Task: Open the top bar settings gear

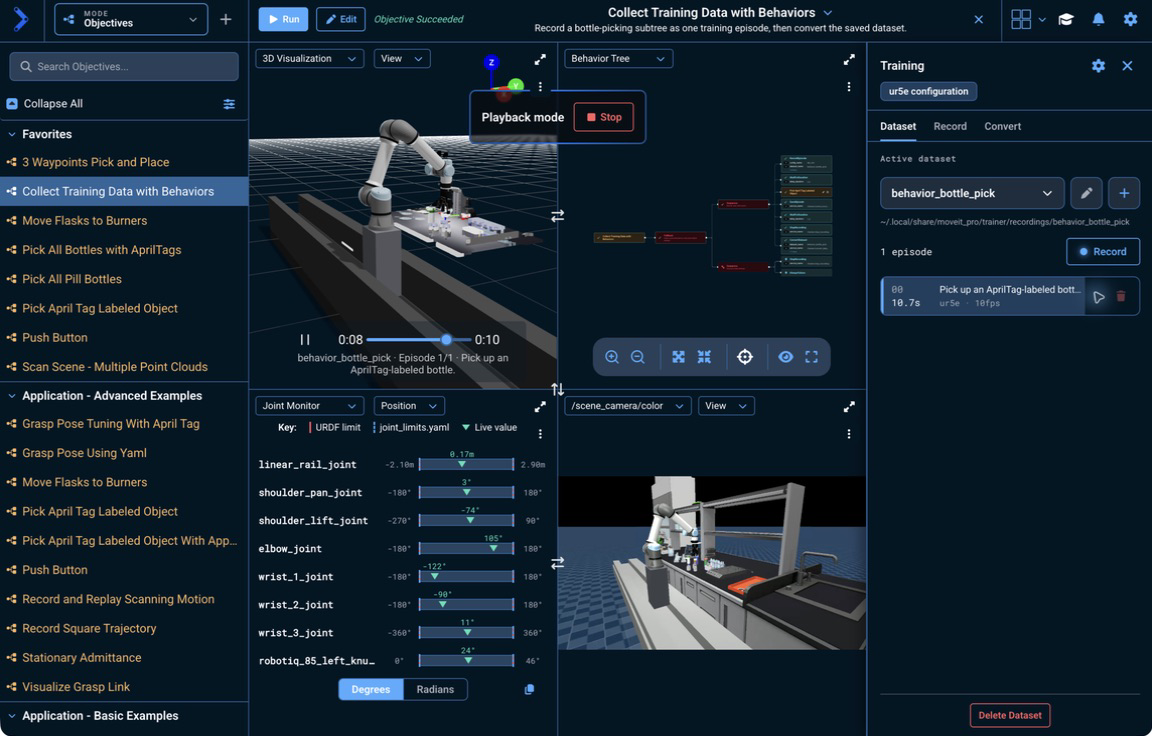Action: 1130,19
